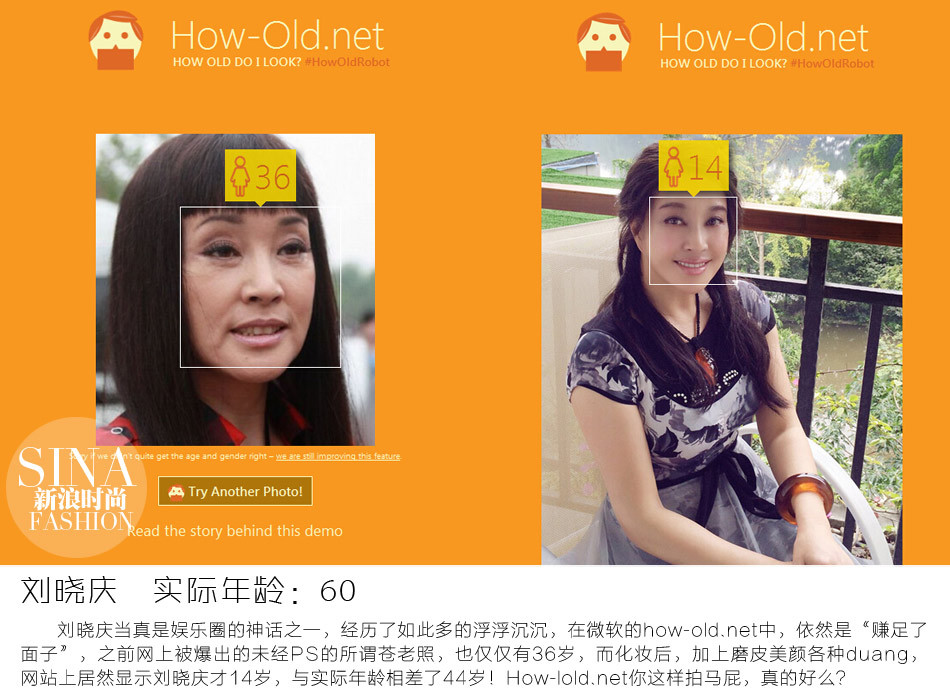
Task: Click the female icon on the 14 age tag
Action: tap(673, 166)
